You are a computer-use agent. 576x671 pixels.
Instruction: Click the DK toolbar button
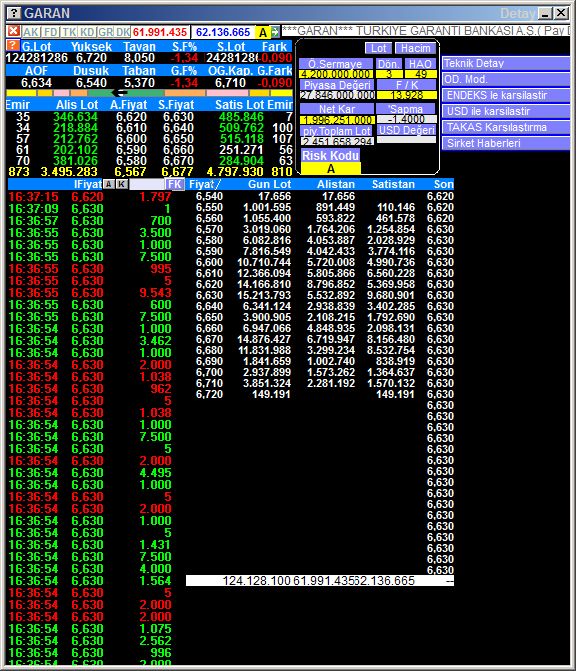tap(123, 32)
